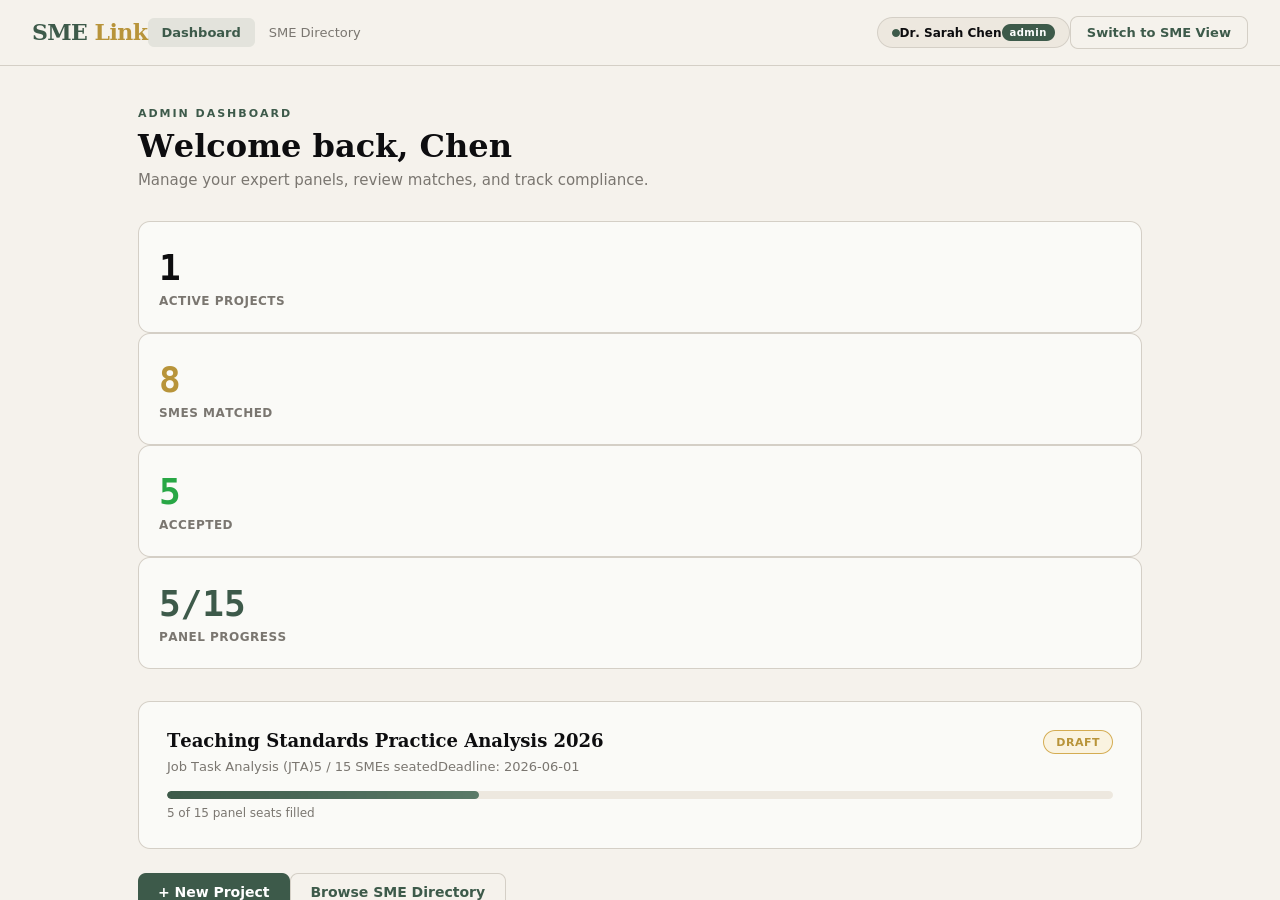This screenshot has height=900, width=1280.
Task: Click the project Deadline 2026-06-01 text
Action: [x=508, y=767]
